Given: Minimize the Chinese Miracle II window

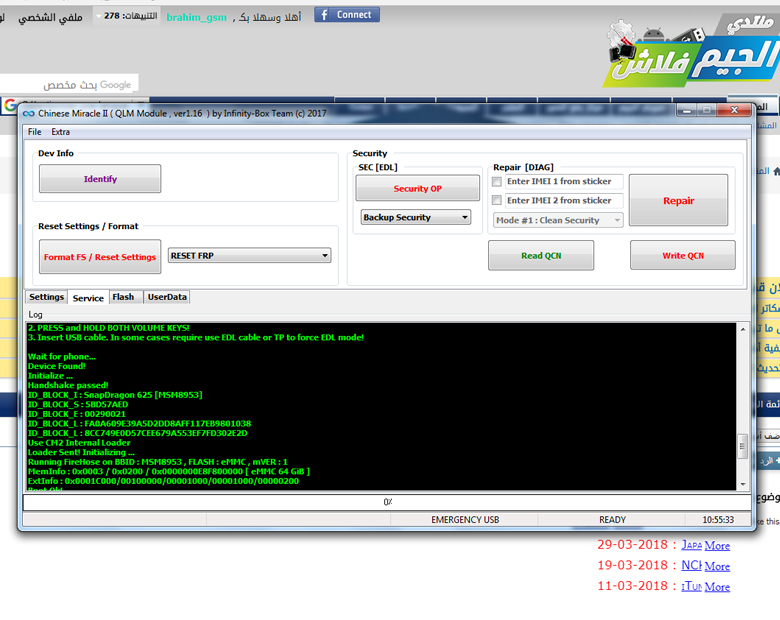Looking at the screenshot, I should click(x=687, y=110).
